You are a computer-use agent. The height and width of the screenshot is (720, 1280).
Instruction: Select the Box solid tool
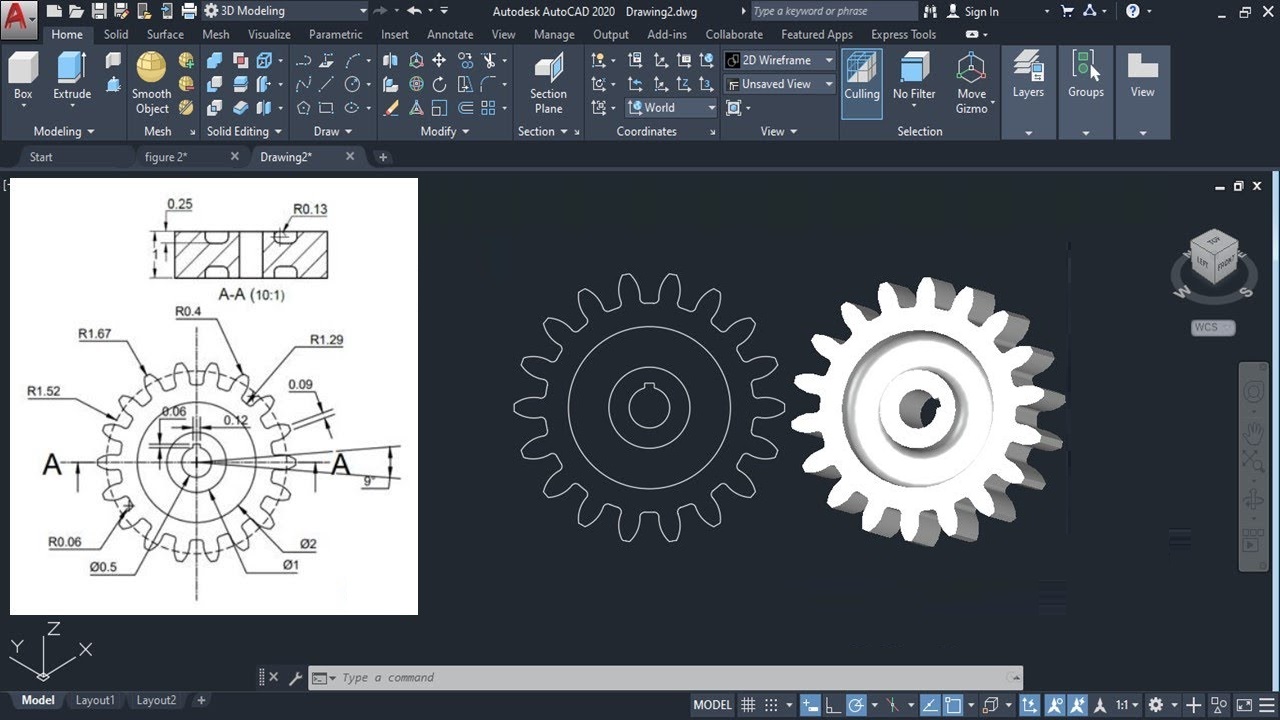click(23, 68)
